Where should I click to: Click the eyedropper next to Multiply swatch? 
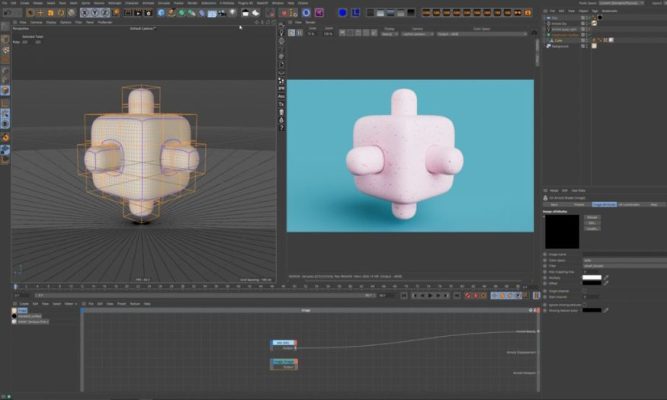point(607,277)
